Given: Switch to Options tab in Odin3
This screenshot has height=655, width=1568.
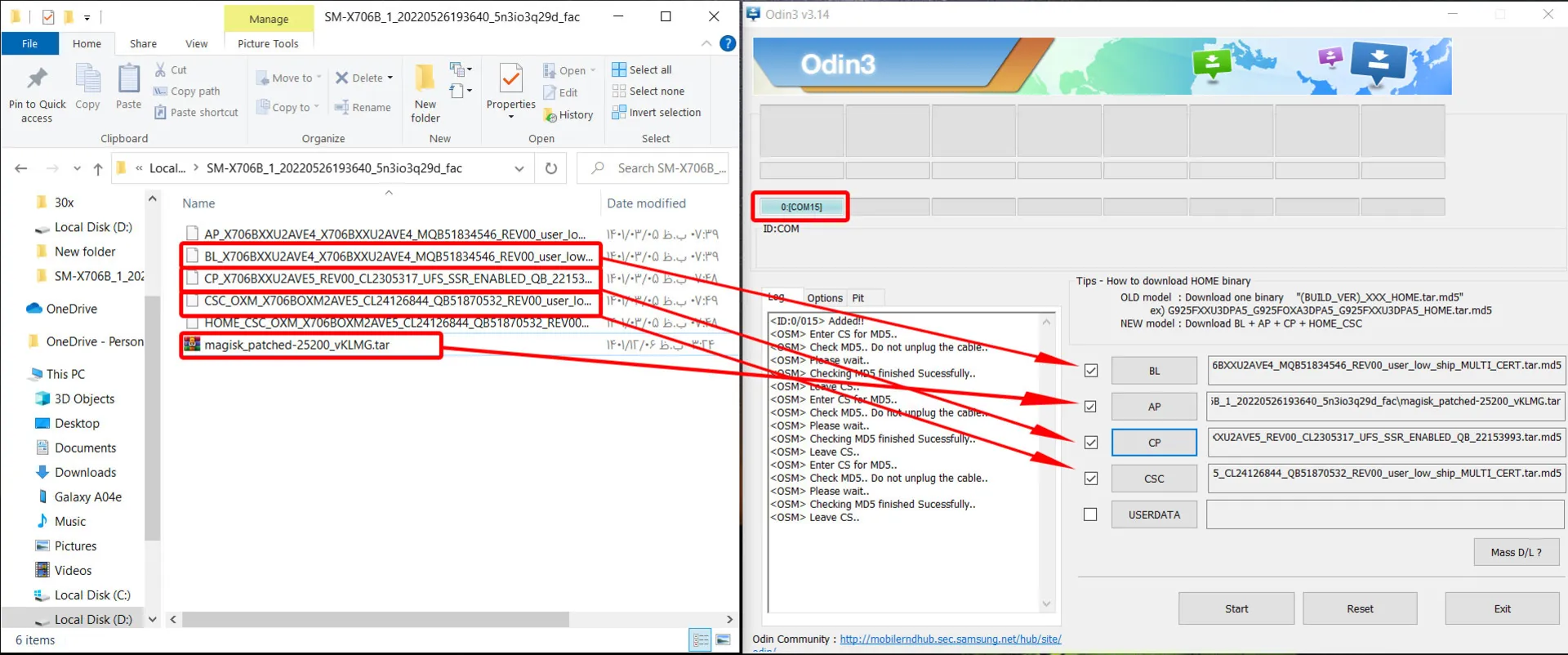Looking at the screenshot, I should pos(825,298).
